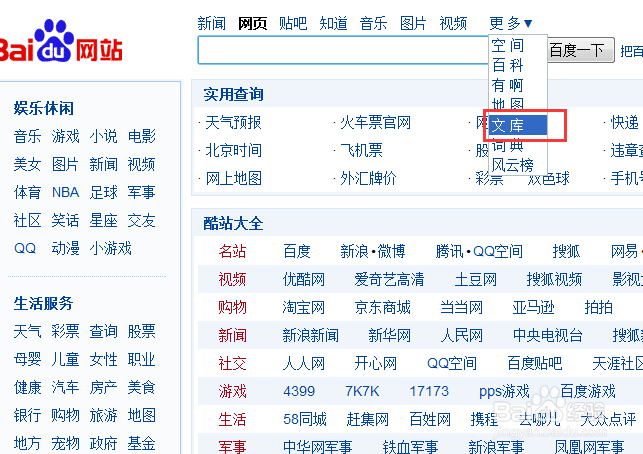Open the 铁血军事 link
The image size is (643, 454).
(410, 447)
